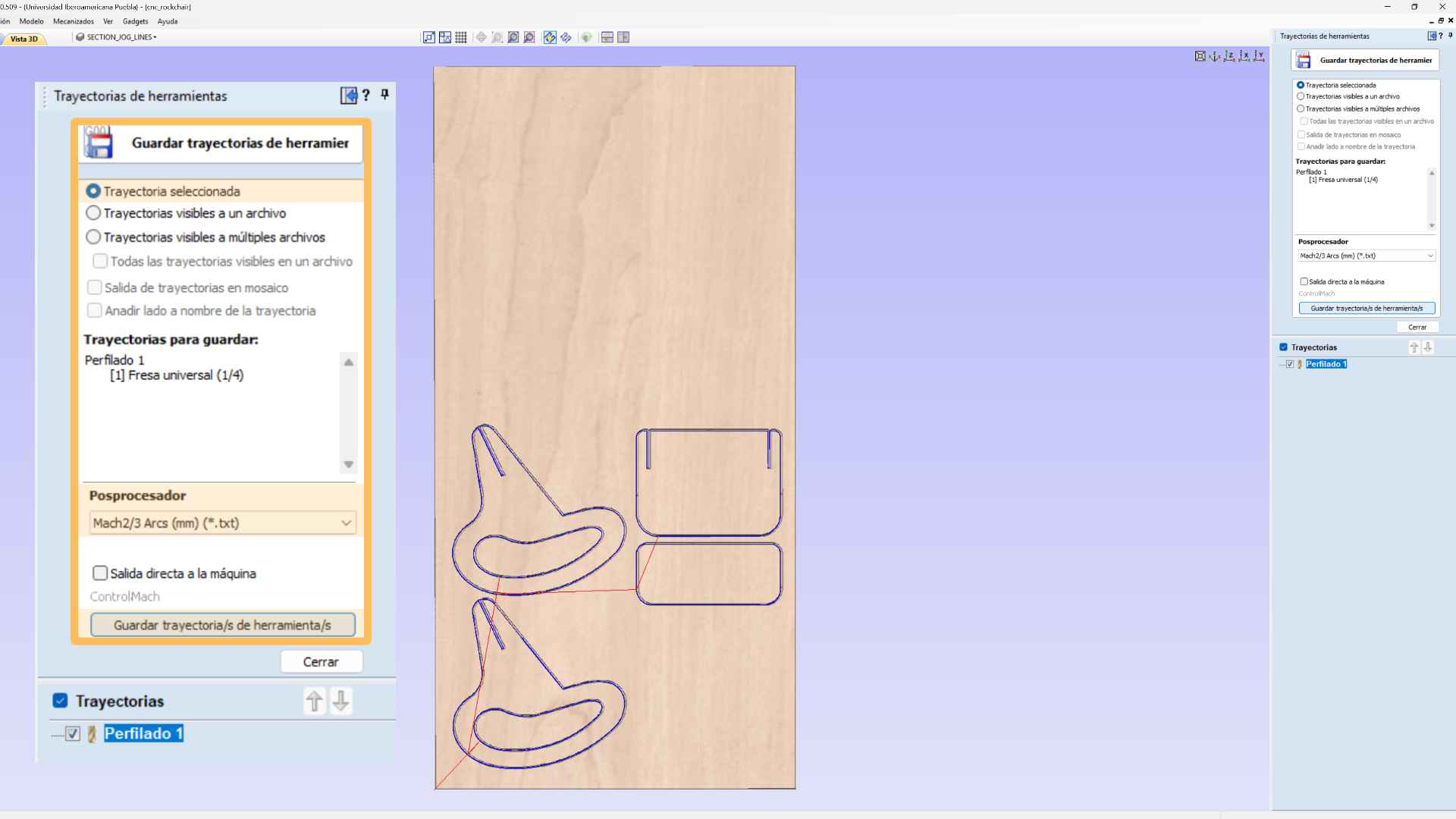This screenshot has height=819, width=1456.
Task: Open Mach2/3 Arcs postprocessor dropdown in docked panel
Action: (1367, 256)
